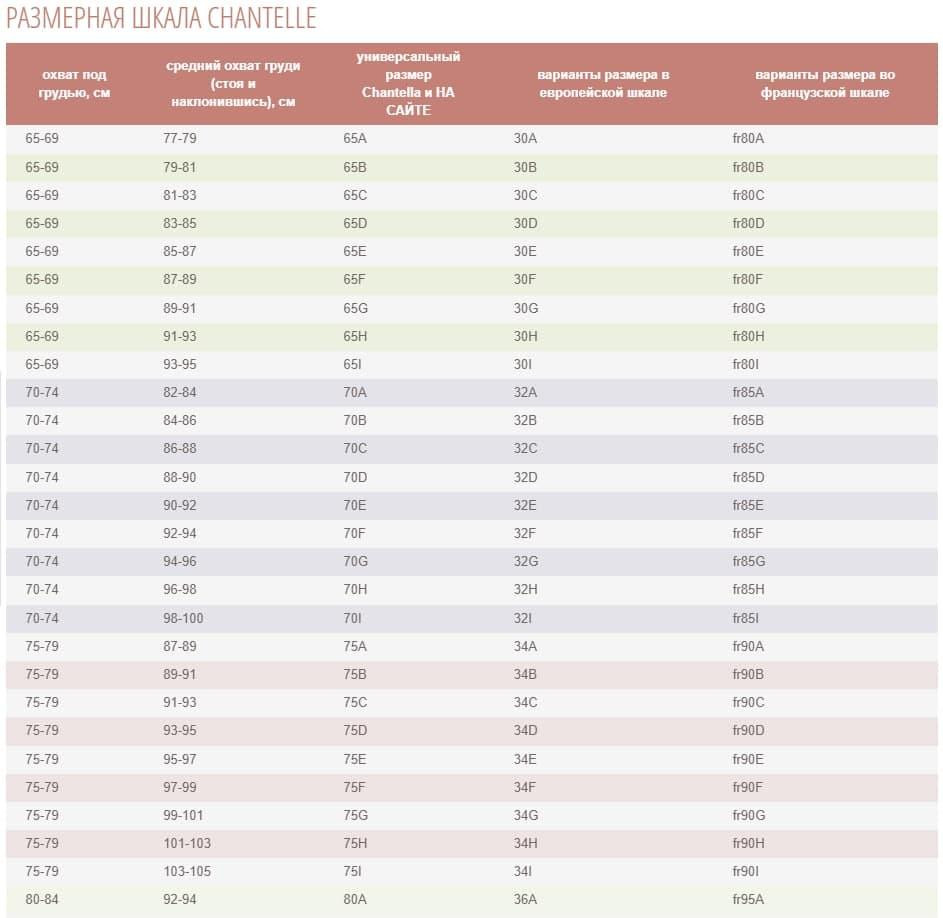
Task: Click the 93-95 cell in 65I row
Action: [180, 364]
